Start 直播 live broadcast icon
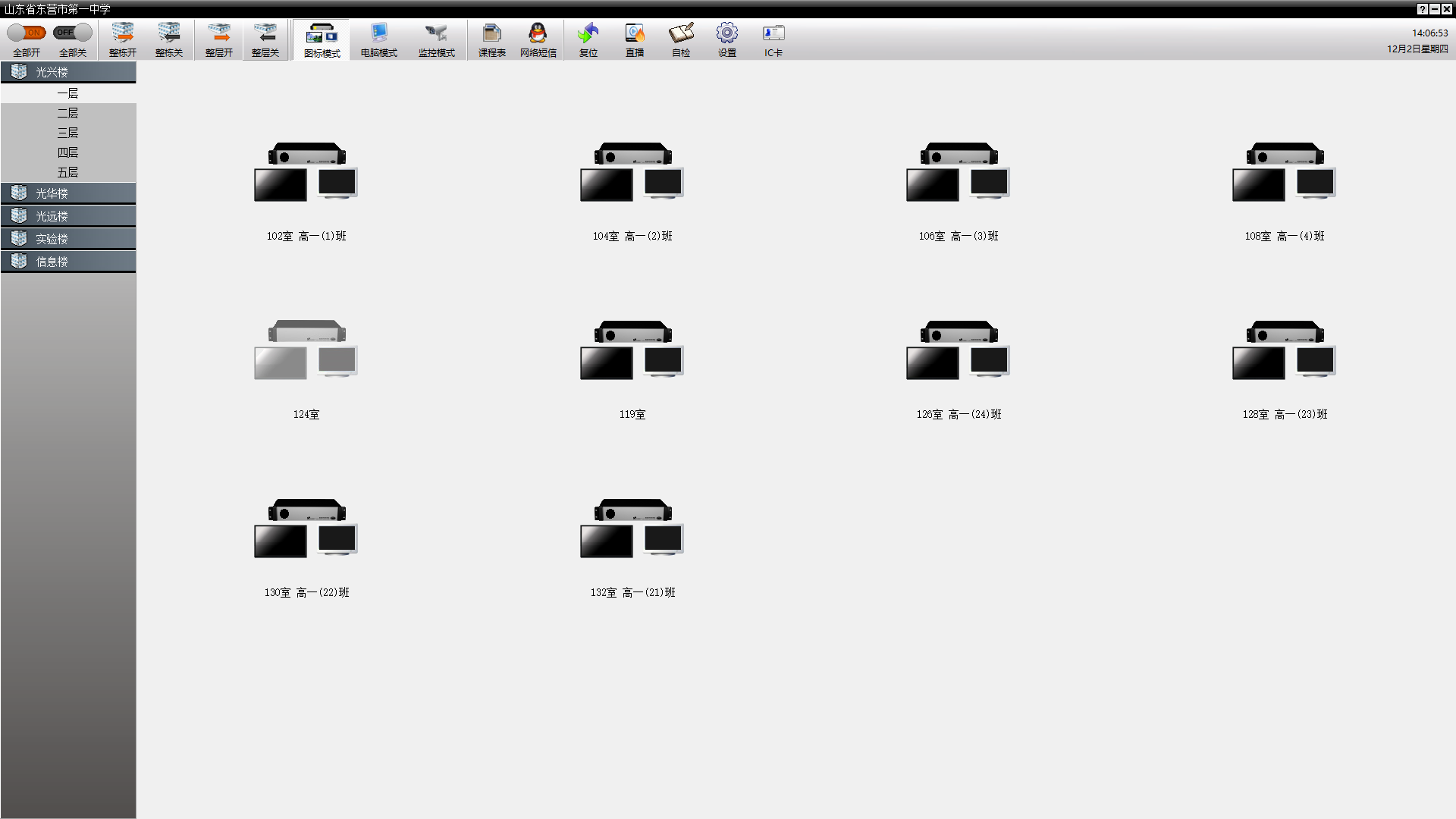 635,34
